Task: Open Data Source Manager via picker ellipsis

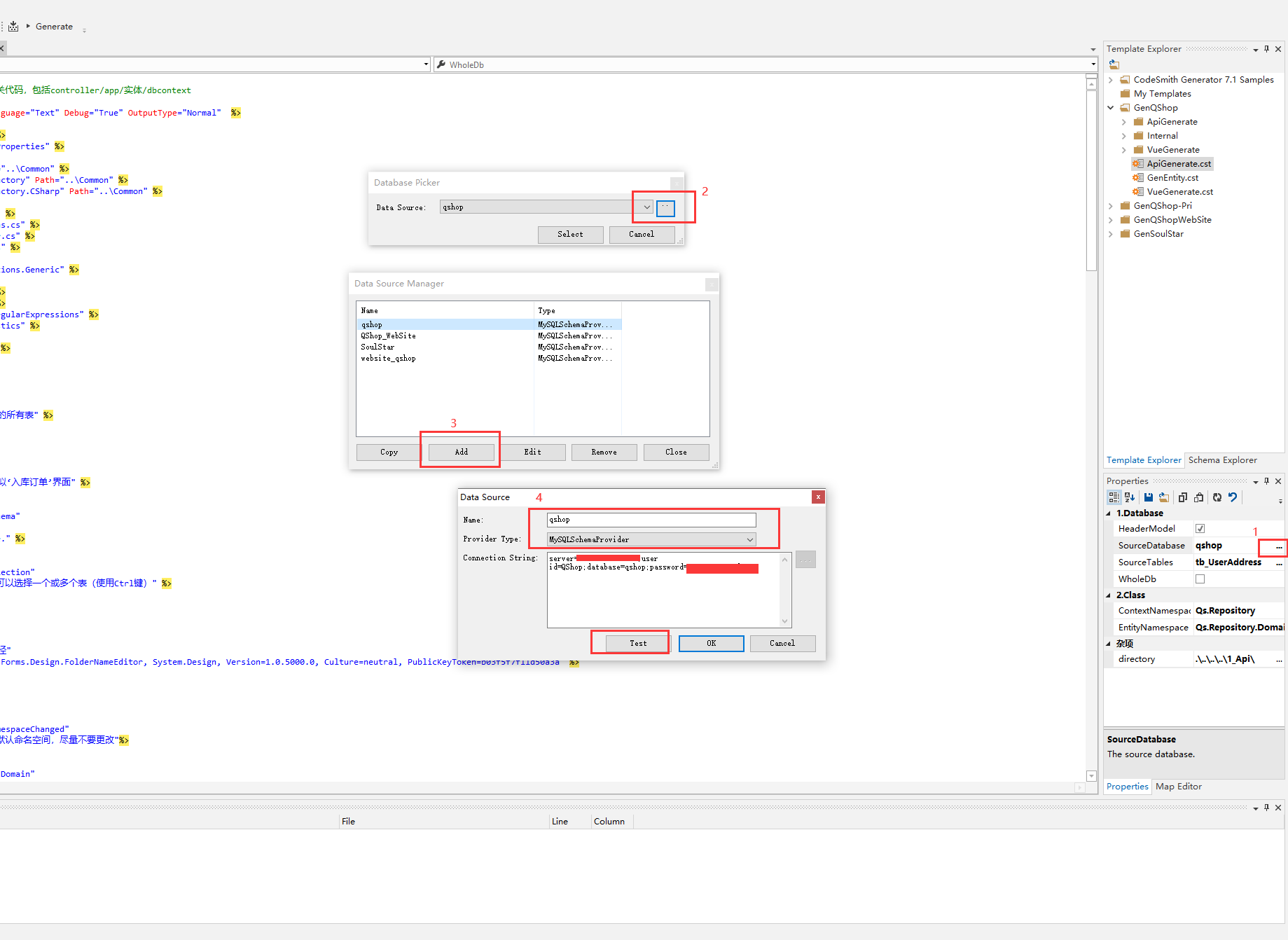Action: coord(665,207)
